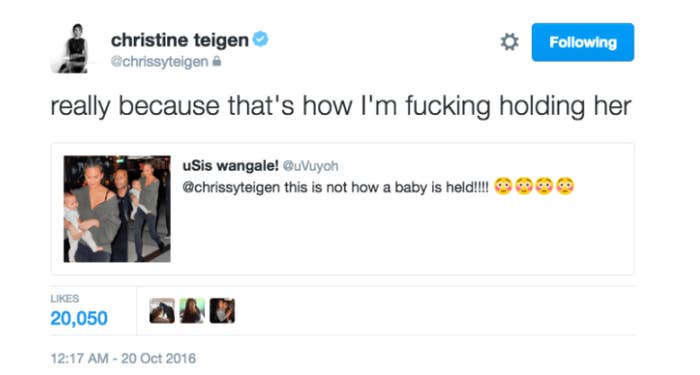This screenshot has width=700, height=375.
Task: Open the tweet author's profile picture
Action: 74,48
